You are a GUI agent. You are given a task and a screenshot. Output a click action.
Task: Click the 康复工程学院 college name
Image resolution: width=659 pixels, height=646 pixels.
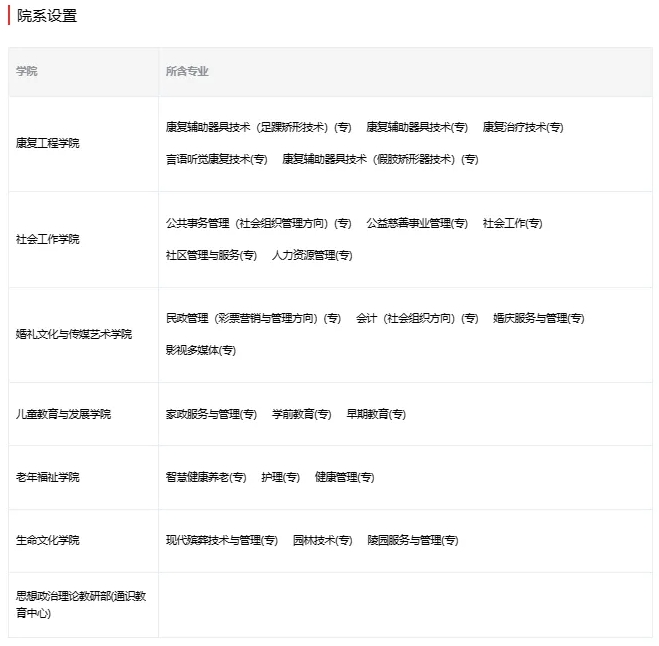coord(47,143)
